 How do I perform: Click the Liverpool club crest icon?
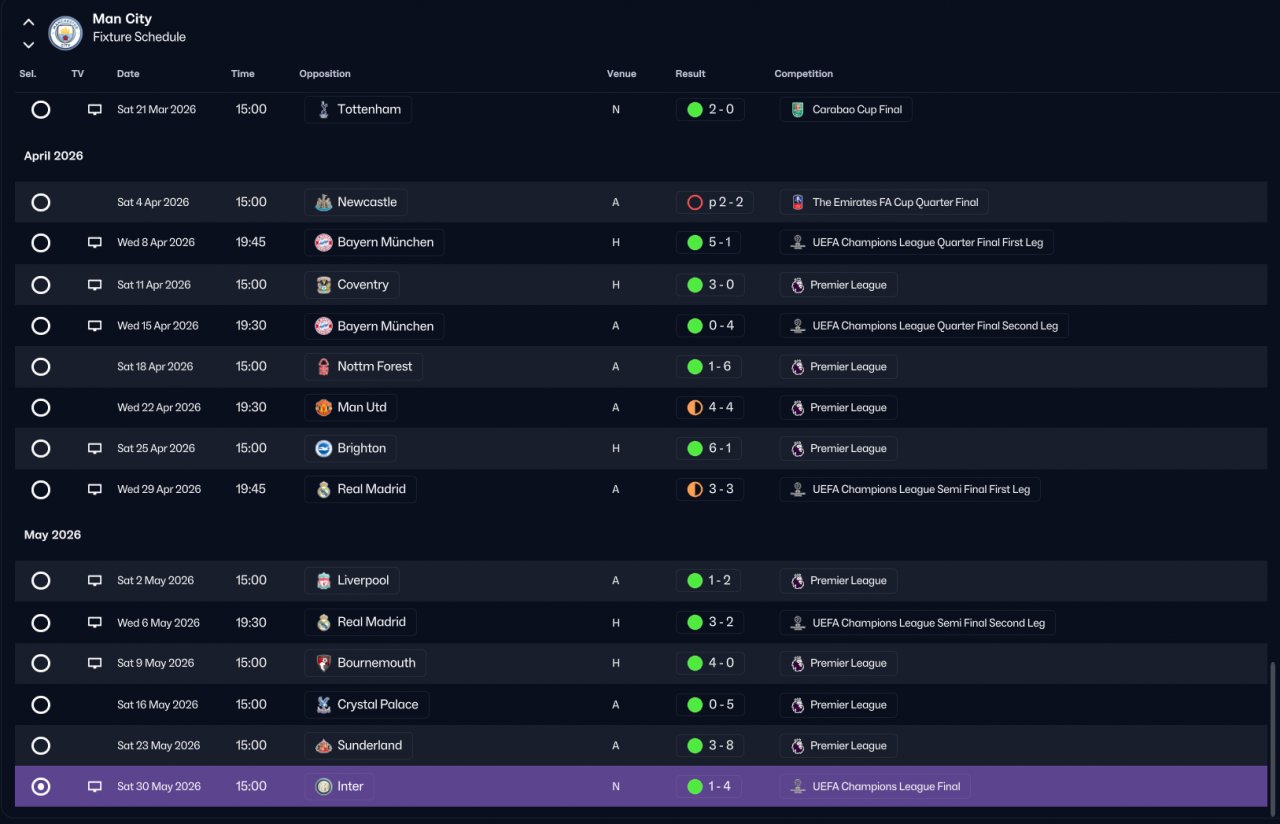[323, 581]
